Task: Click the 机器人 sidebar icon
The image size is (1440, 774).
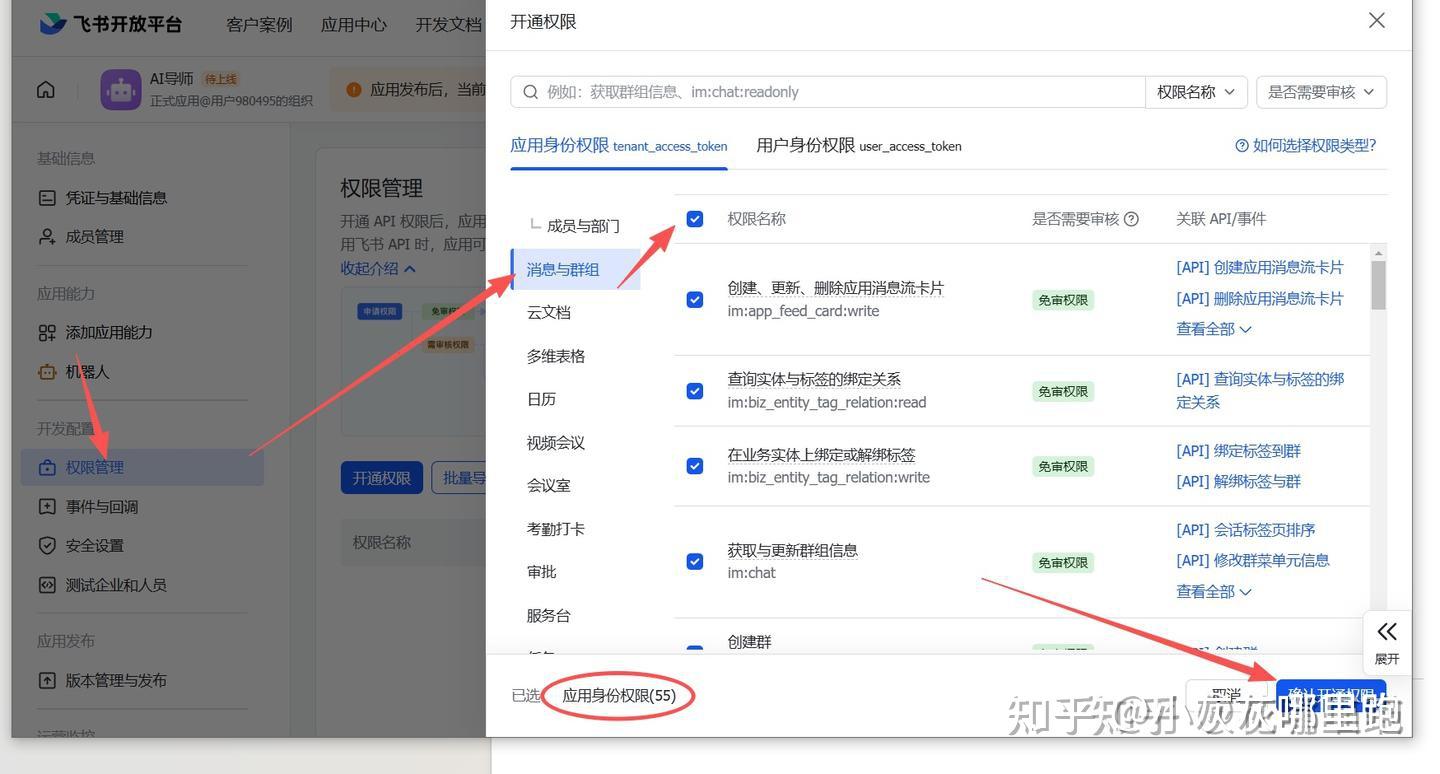Action: point(47,372)
